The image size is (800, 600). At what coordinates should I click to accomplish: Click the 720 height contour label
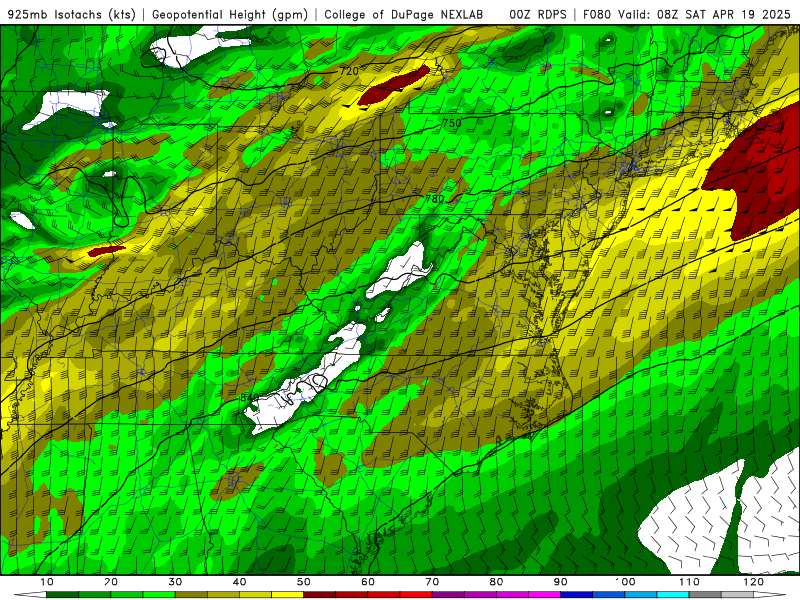coord(349,71)
